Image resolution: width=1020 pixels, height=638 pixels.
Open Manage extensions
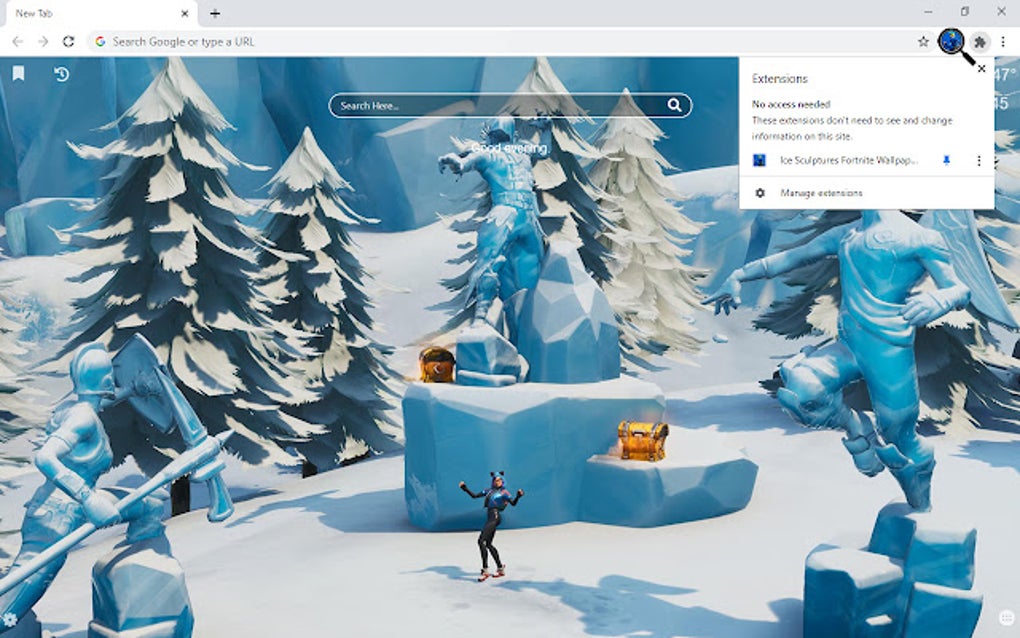(866, 193)
